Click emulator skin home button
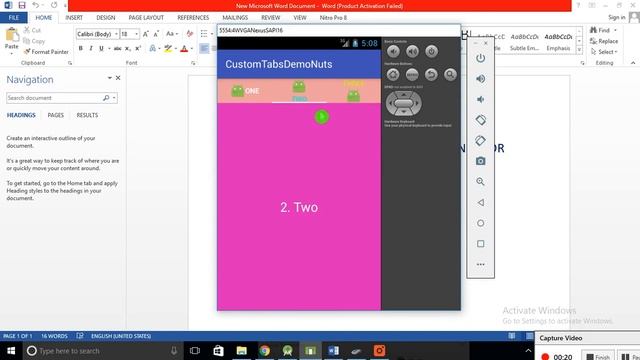This screenshot has height=360, width=640. coord(393,74)
